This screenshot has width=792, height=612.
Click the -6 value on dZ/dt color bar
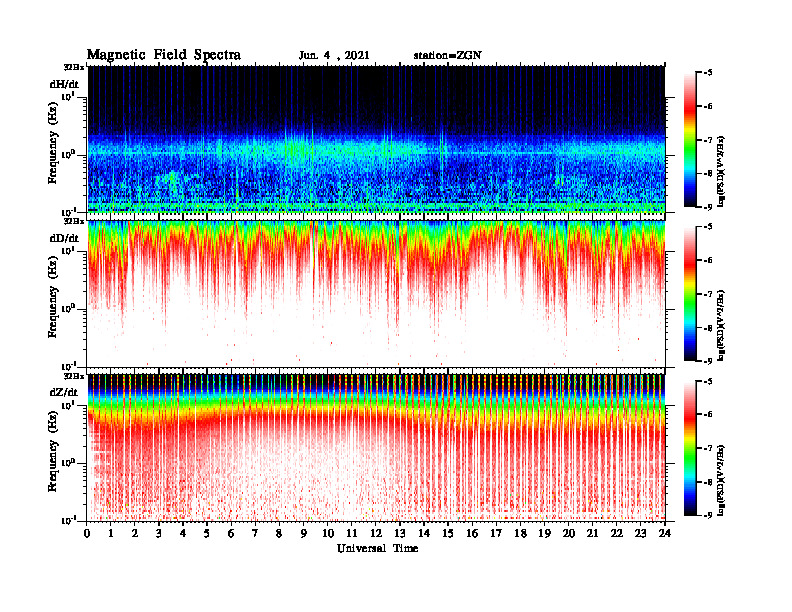click(x=708, y=414)
